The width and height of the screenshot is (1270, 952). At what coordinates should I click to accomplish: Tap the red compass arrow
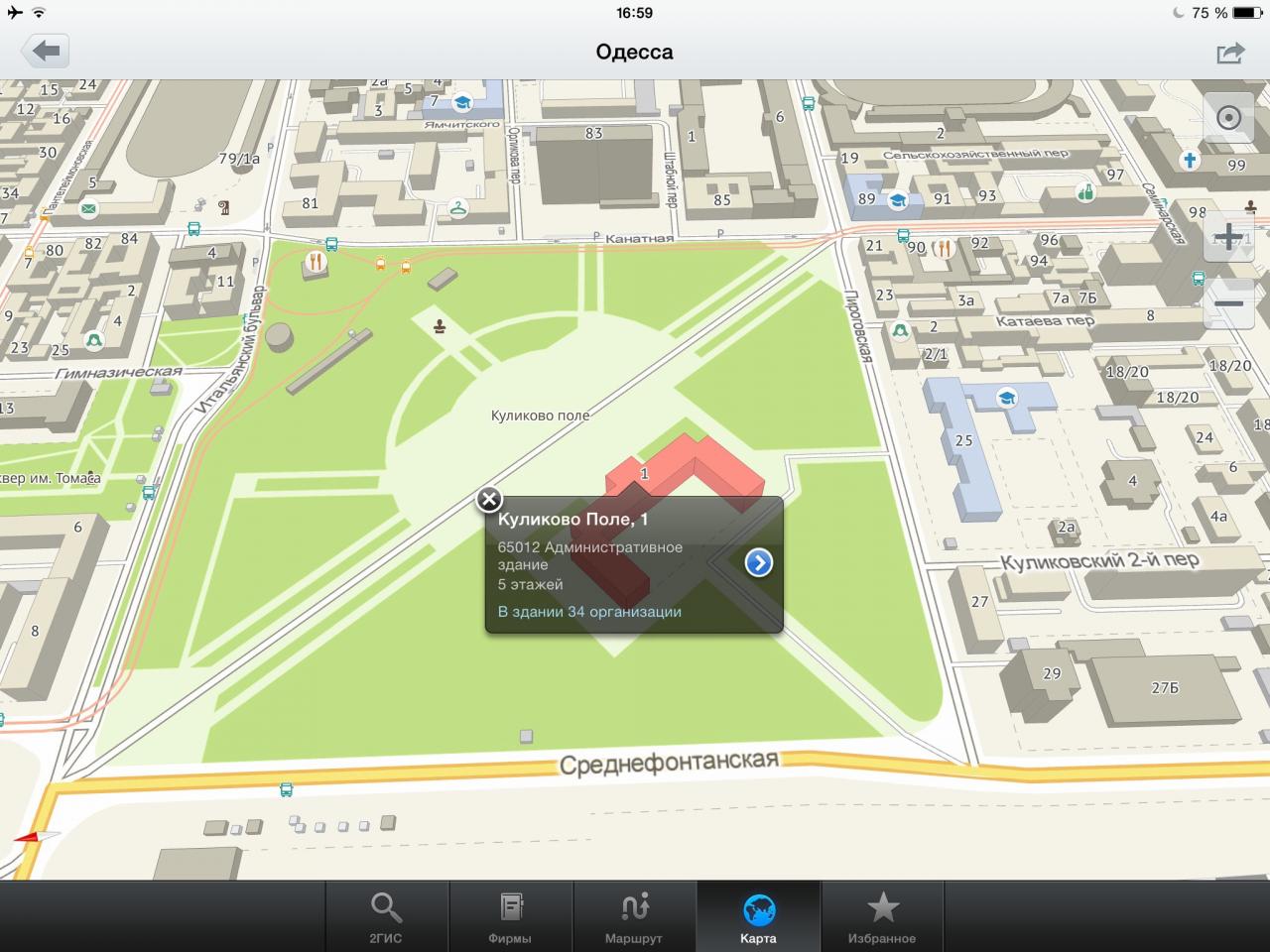pos(36,837)
